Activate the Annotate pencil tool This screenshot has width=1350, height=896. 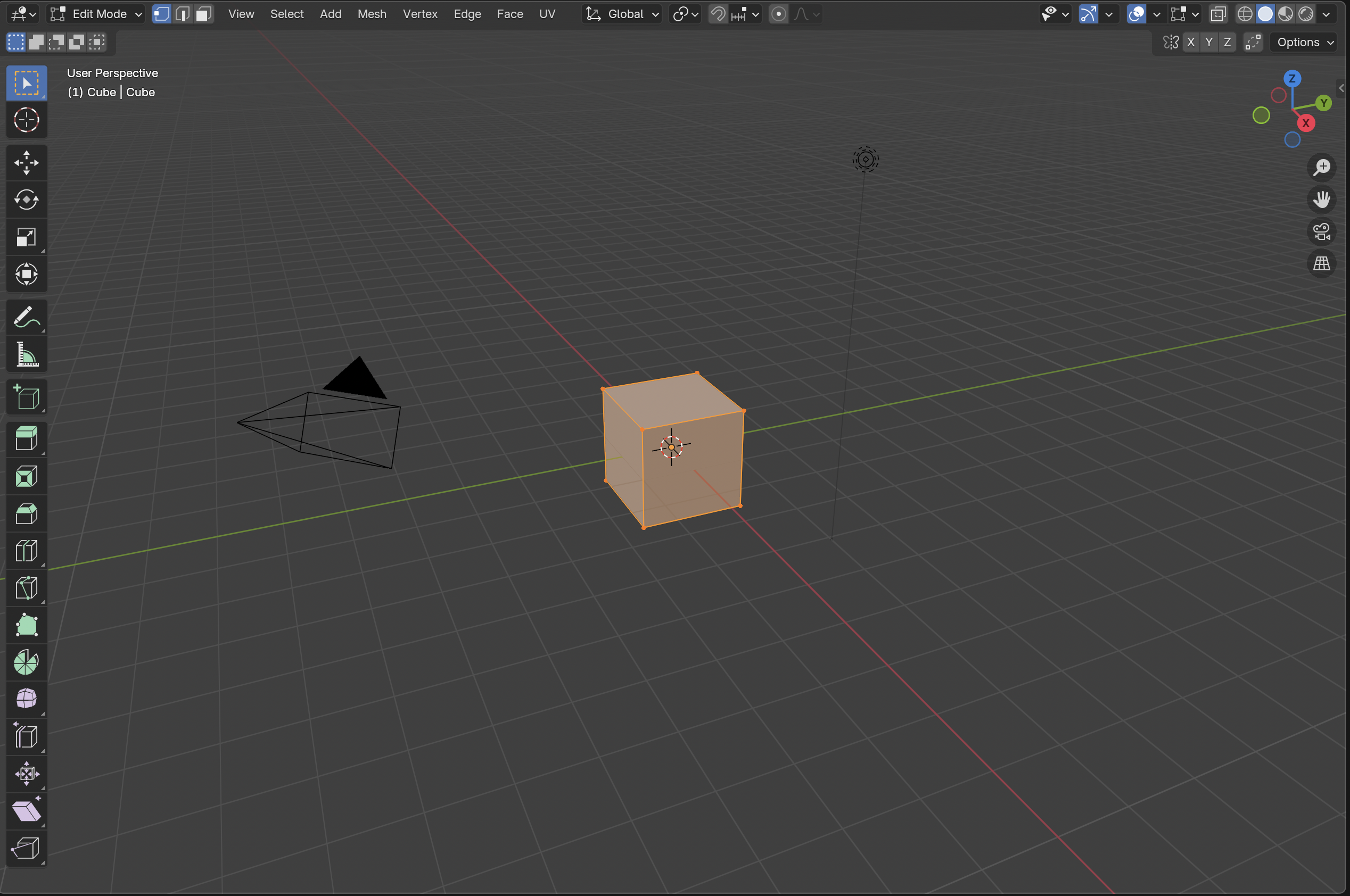26,317
